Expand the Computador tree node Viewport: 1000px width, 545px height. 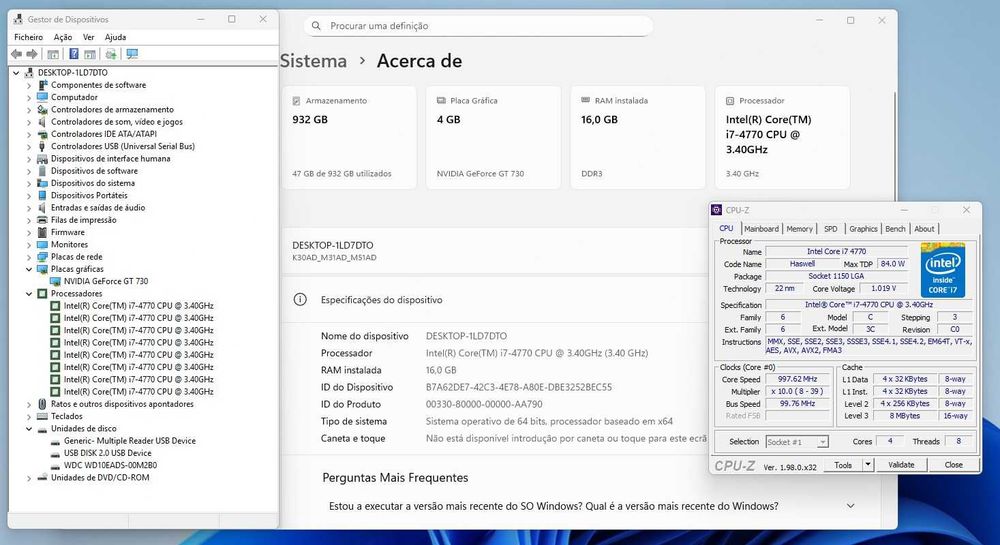tap(29, 98)
